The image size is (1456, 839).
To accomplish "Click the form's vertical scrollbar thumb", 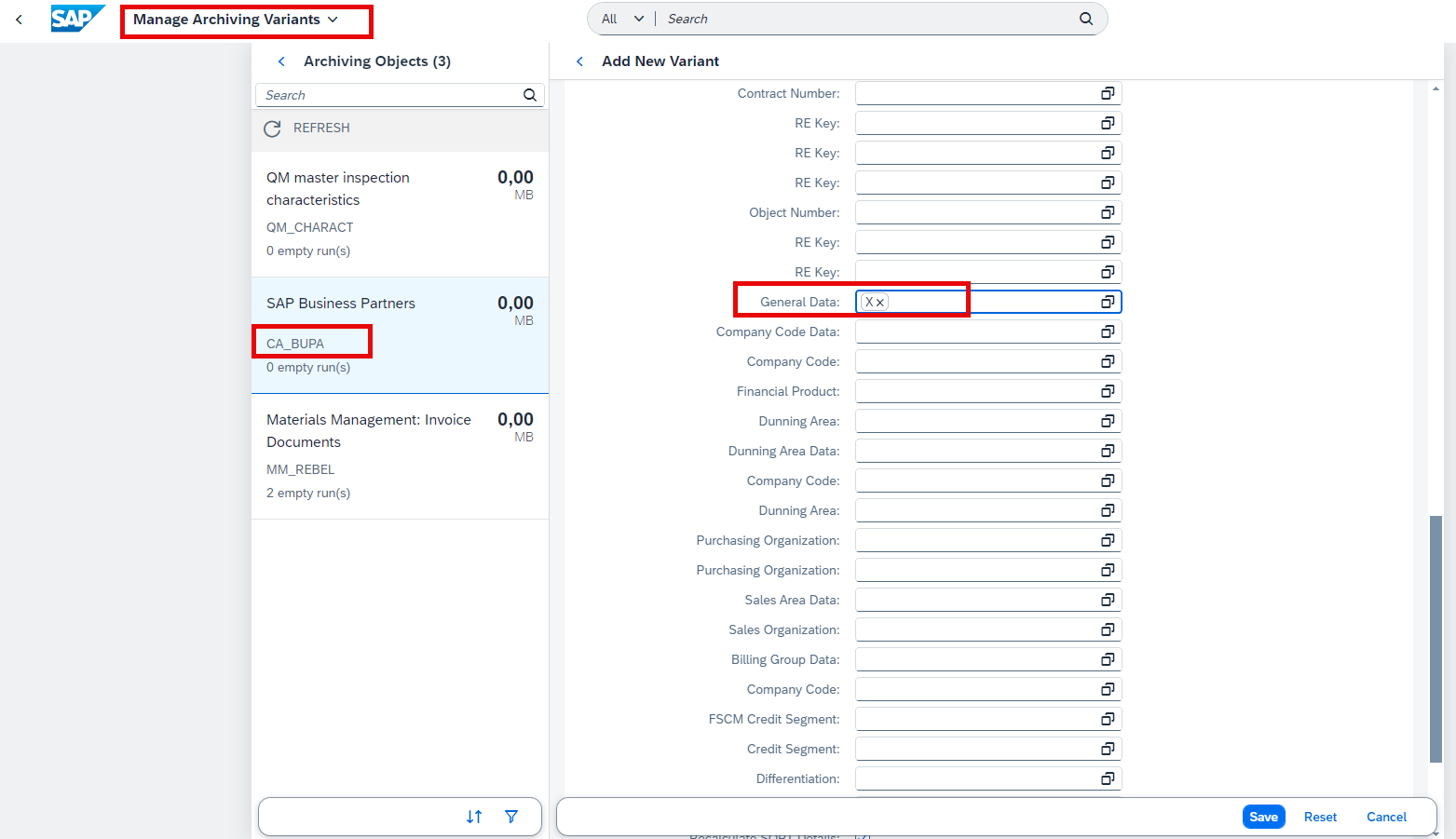I will [1436, 640].
